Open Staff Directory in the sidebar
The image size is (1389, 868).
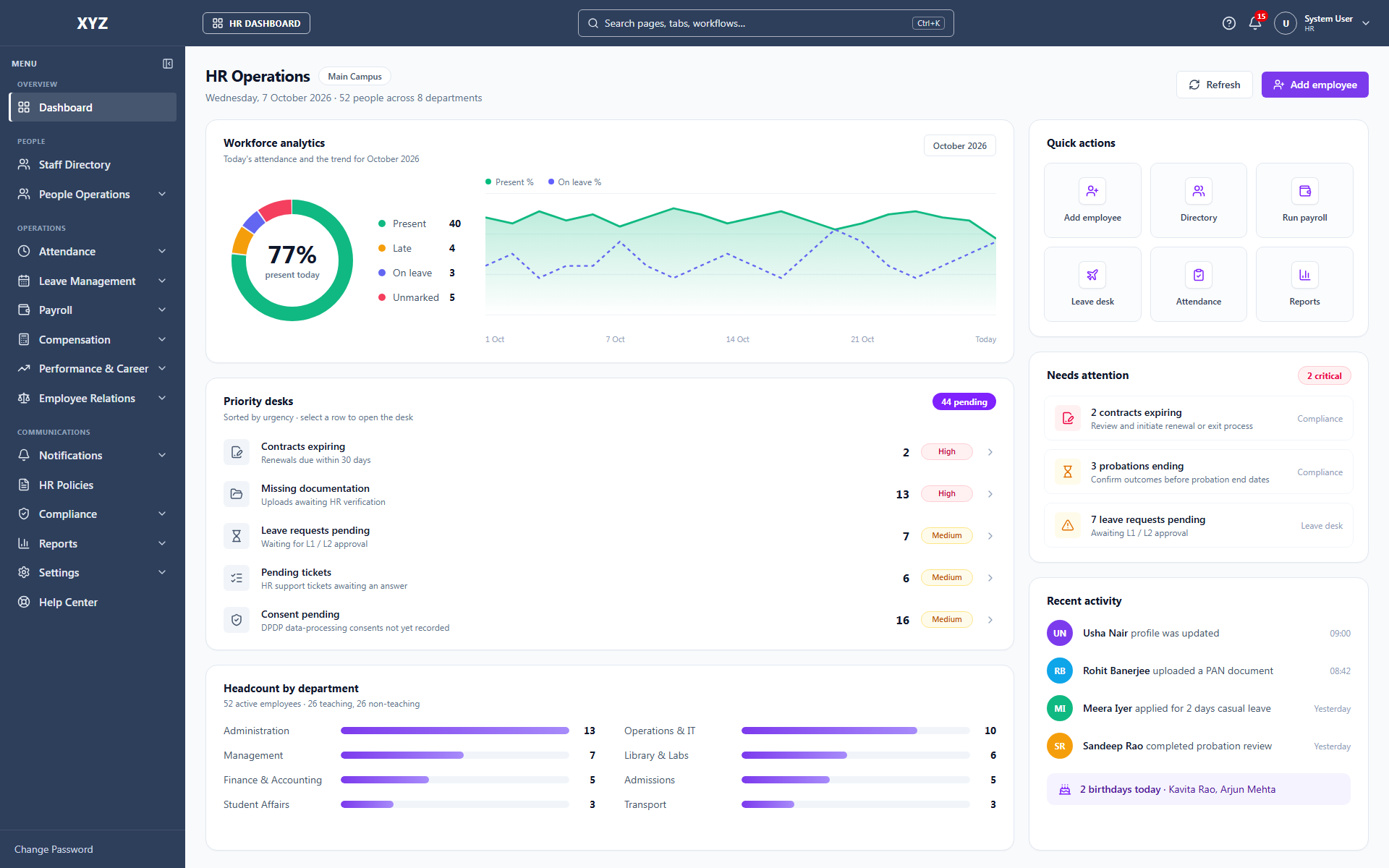[x=93, y=164]
